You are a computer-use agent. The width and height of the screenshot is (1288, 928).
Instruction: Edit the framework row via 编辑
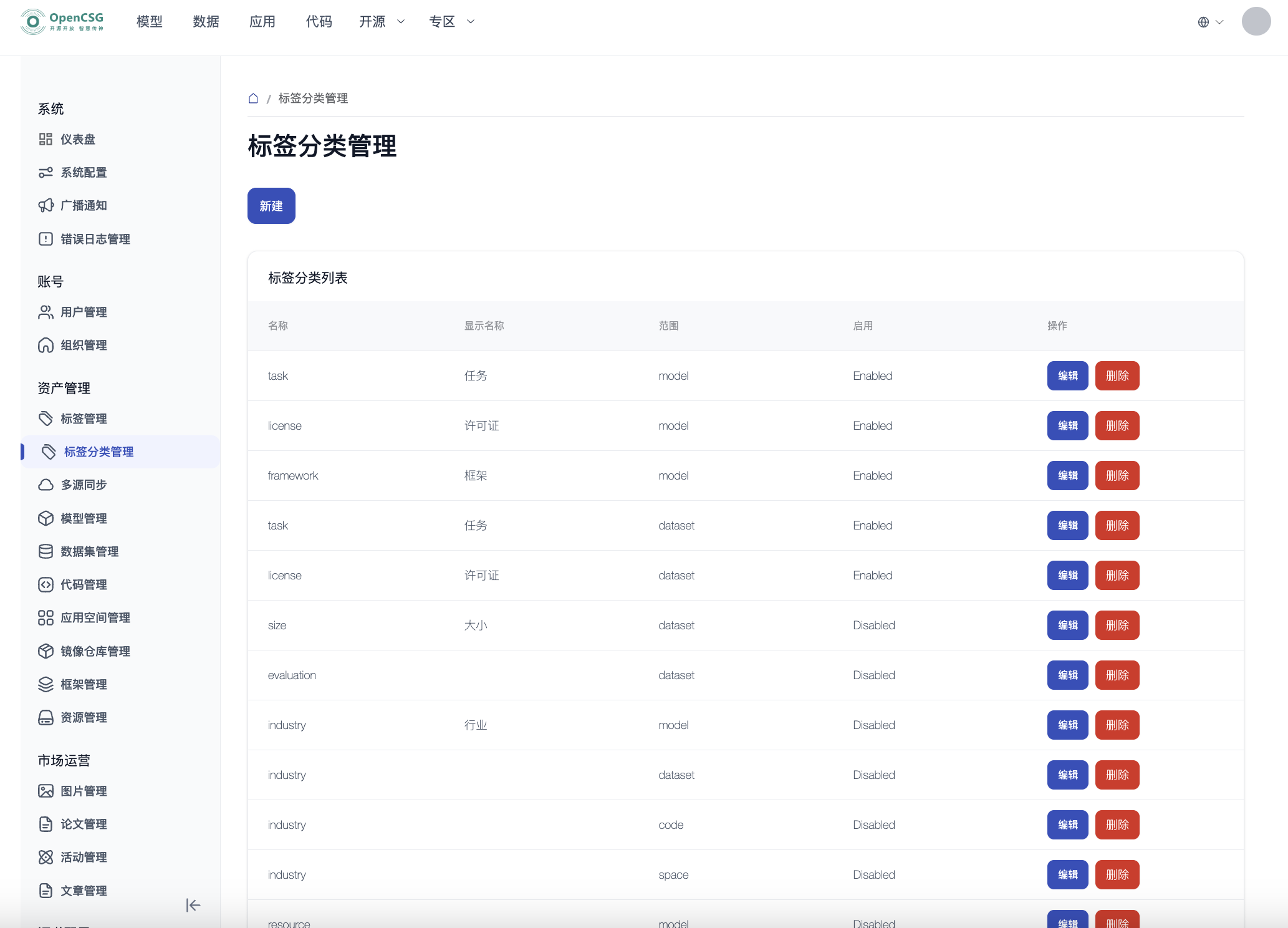point(1067,475)
